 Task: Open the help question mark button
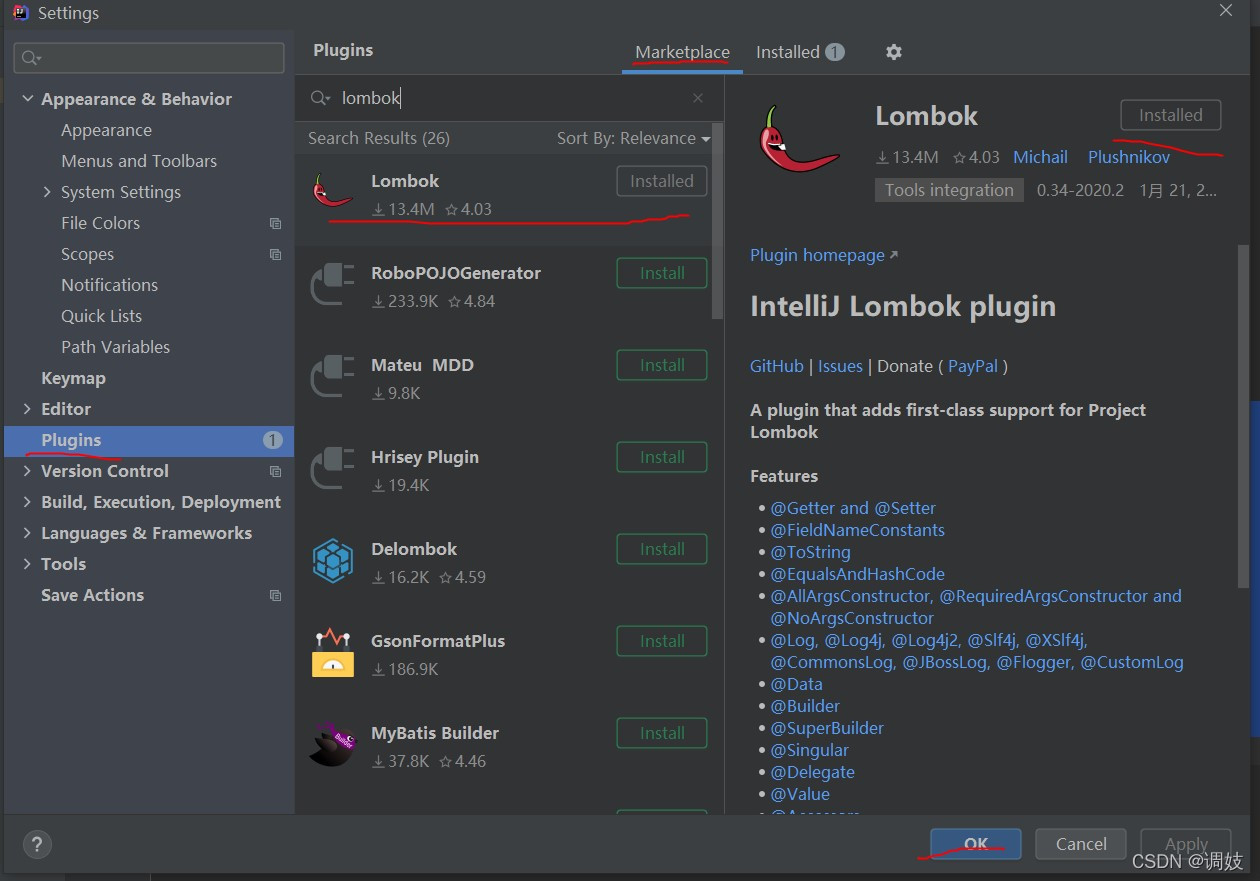(36, 844)
